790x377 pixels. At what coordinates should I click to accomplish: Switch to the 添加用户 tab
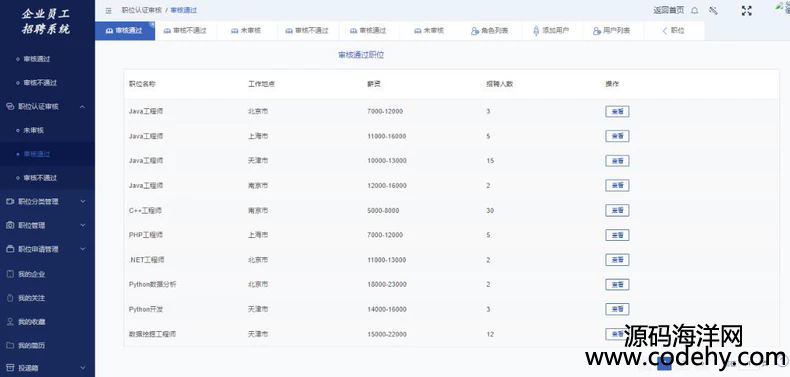pyautogui.click(x=551, y=31)
